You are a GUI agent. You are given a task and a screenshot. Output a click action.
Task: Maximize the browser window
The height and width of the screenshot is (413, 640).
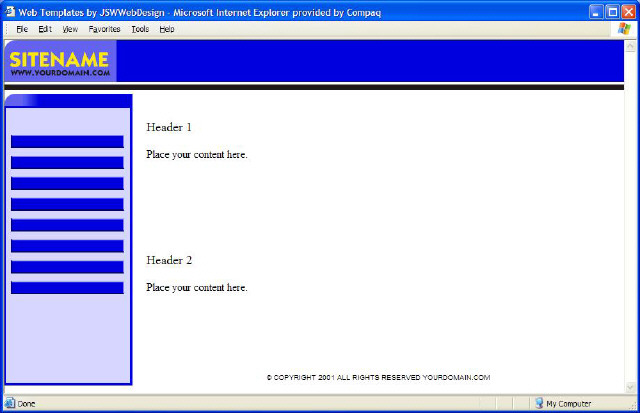612,11
